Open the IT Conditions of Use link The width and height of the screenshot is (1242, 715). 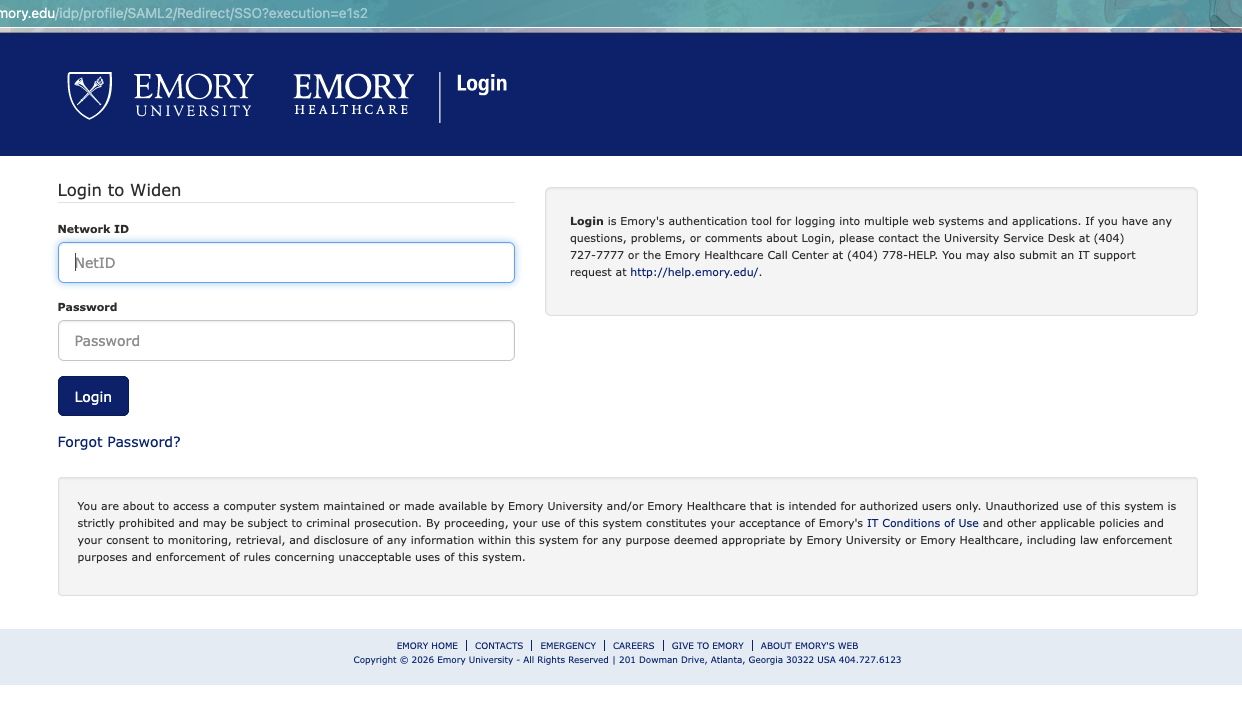(923, 523)
